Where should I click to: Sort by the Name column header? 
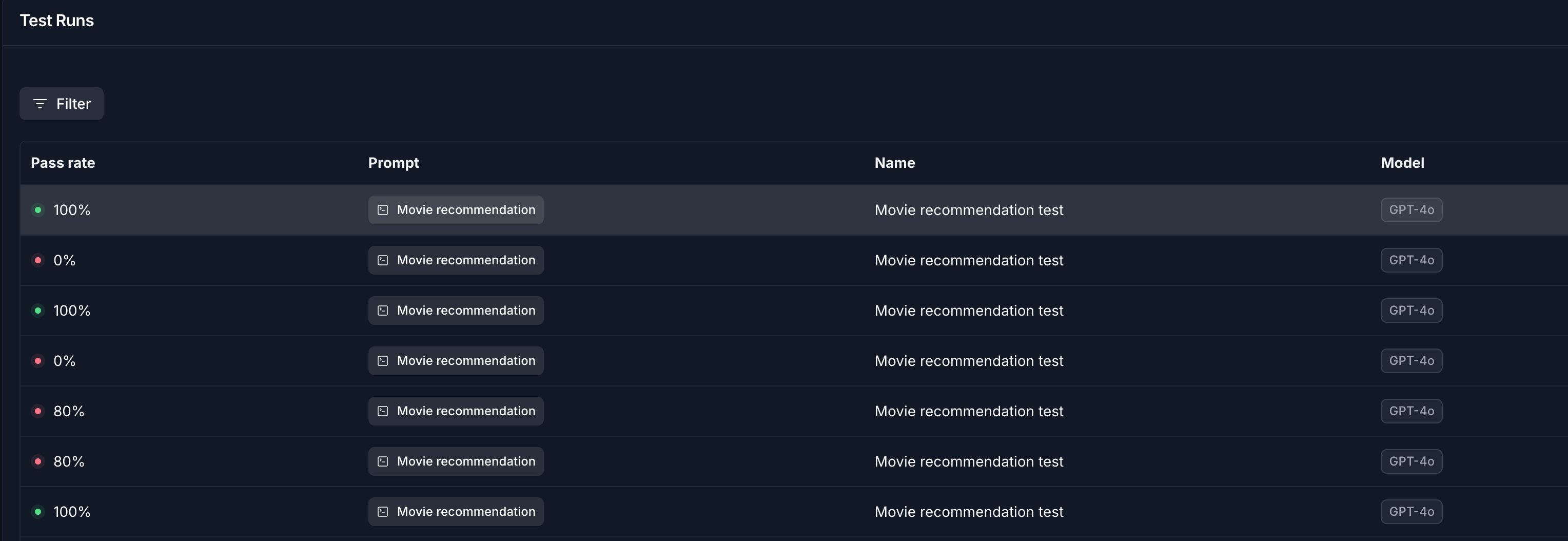[894, 163]
